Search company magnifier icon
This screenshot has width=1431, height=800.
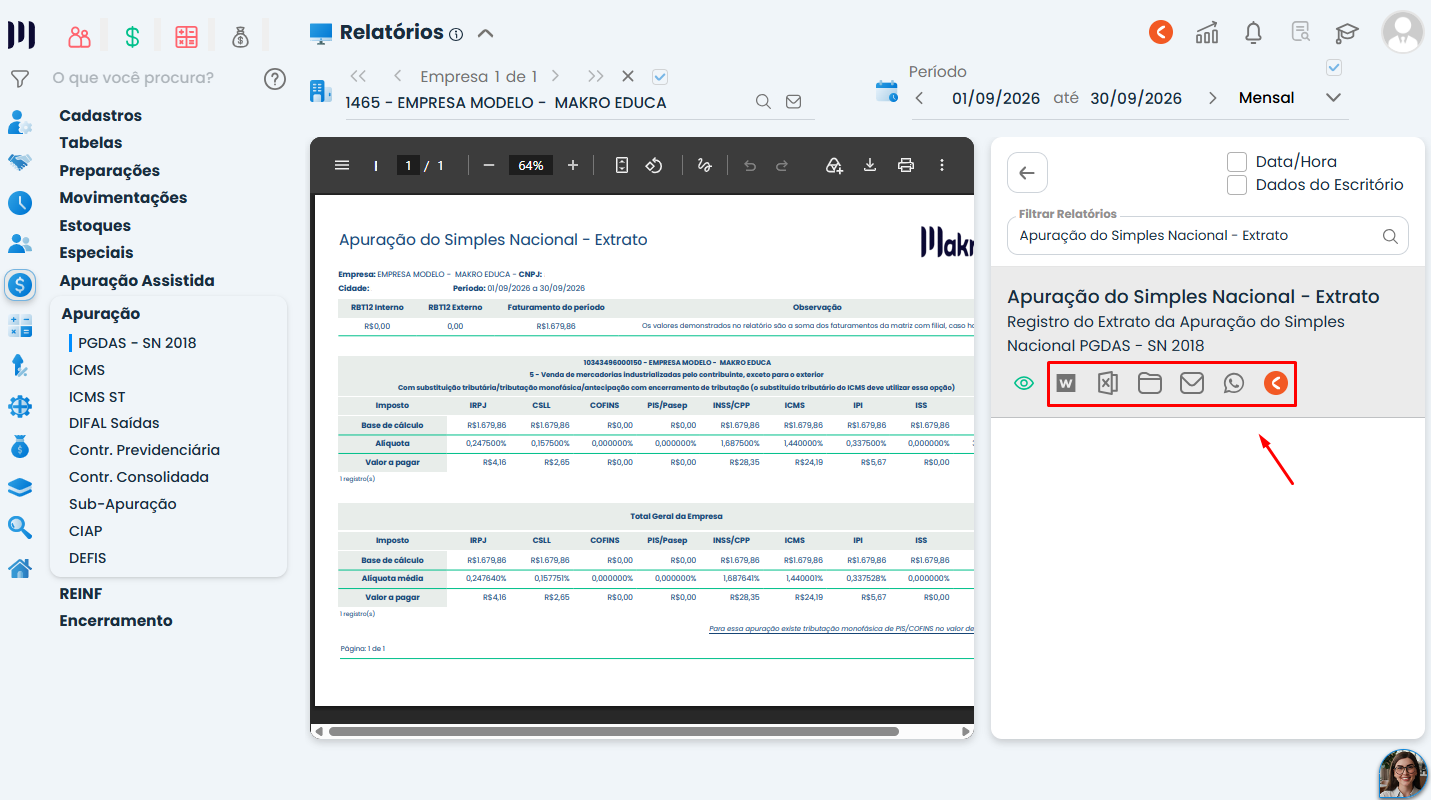[763, 102]
